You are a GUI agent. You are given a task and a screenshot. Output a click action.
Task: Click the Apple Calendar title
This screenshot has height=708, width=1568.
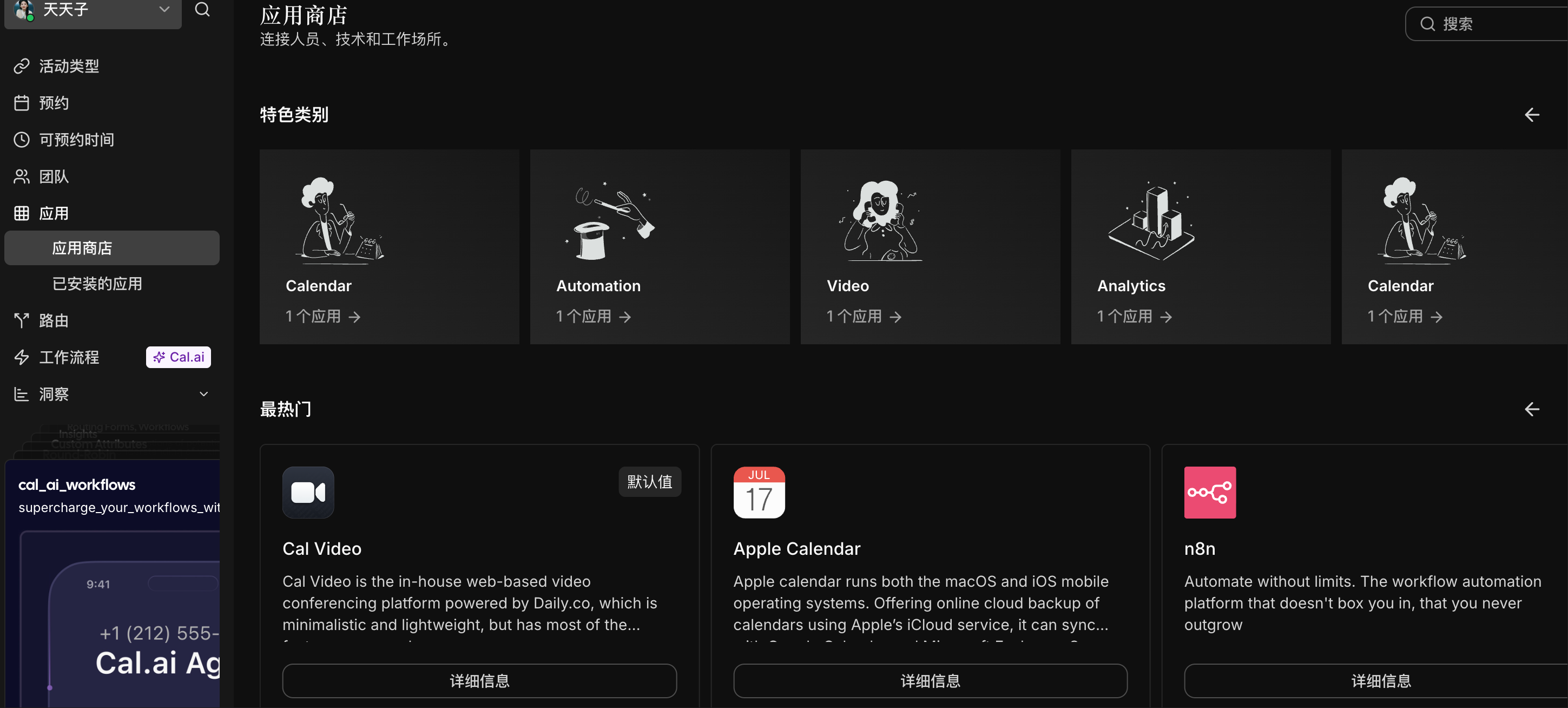[796, 548]
